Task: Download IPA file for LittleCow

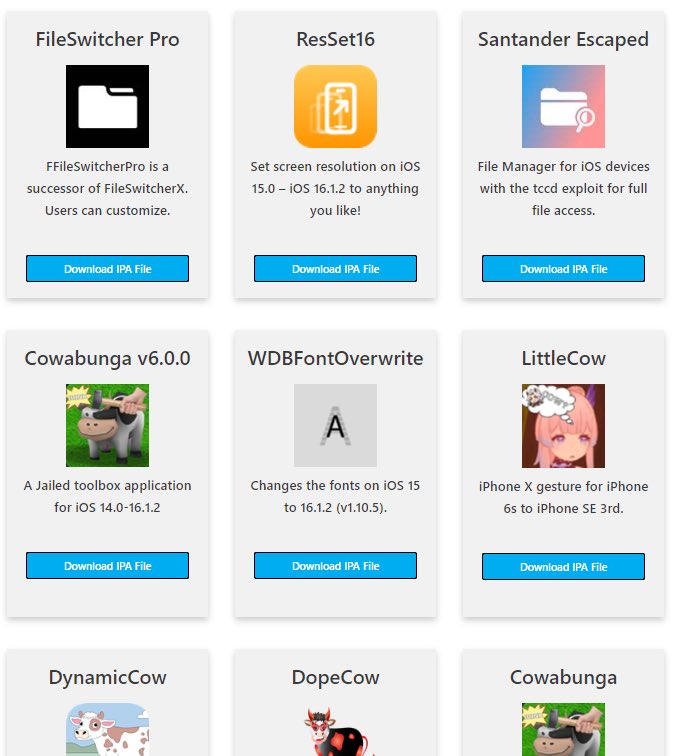Action: pyautogui.click(x=563, y=567)
